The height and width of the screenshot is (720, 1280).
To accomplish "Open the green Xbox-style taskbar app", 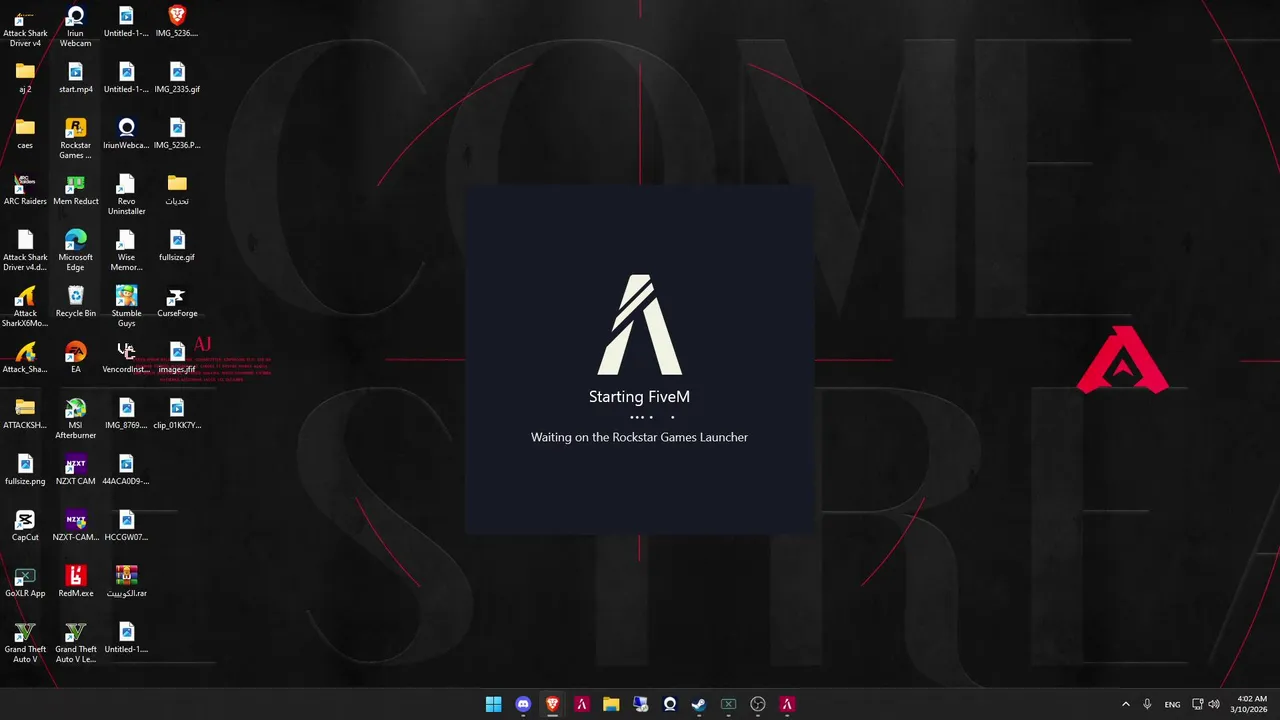I will 729,704.
